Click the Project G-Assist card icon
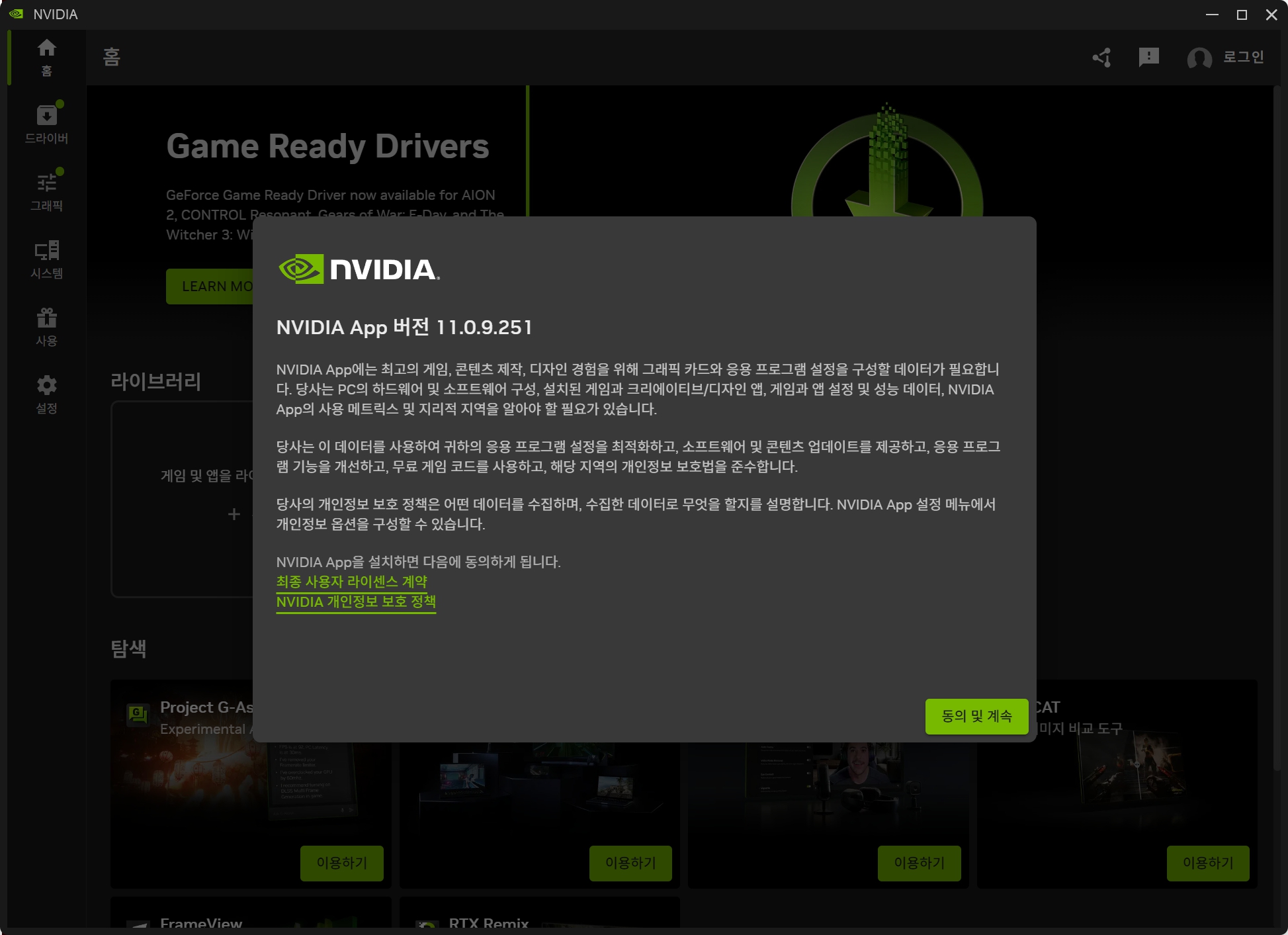Screen dimensions: 1288x935 (x=138, y=714)
